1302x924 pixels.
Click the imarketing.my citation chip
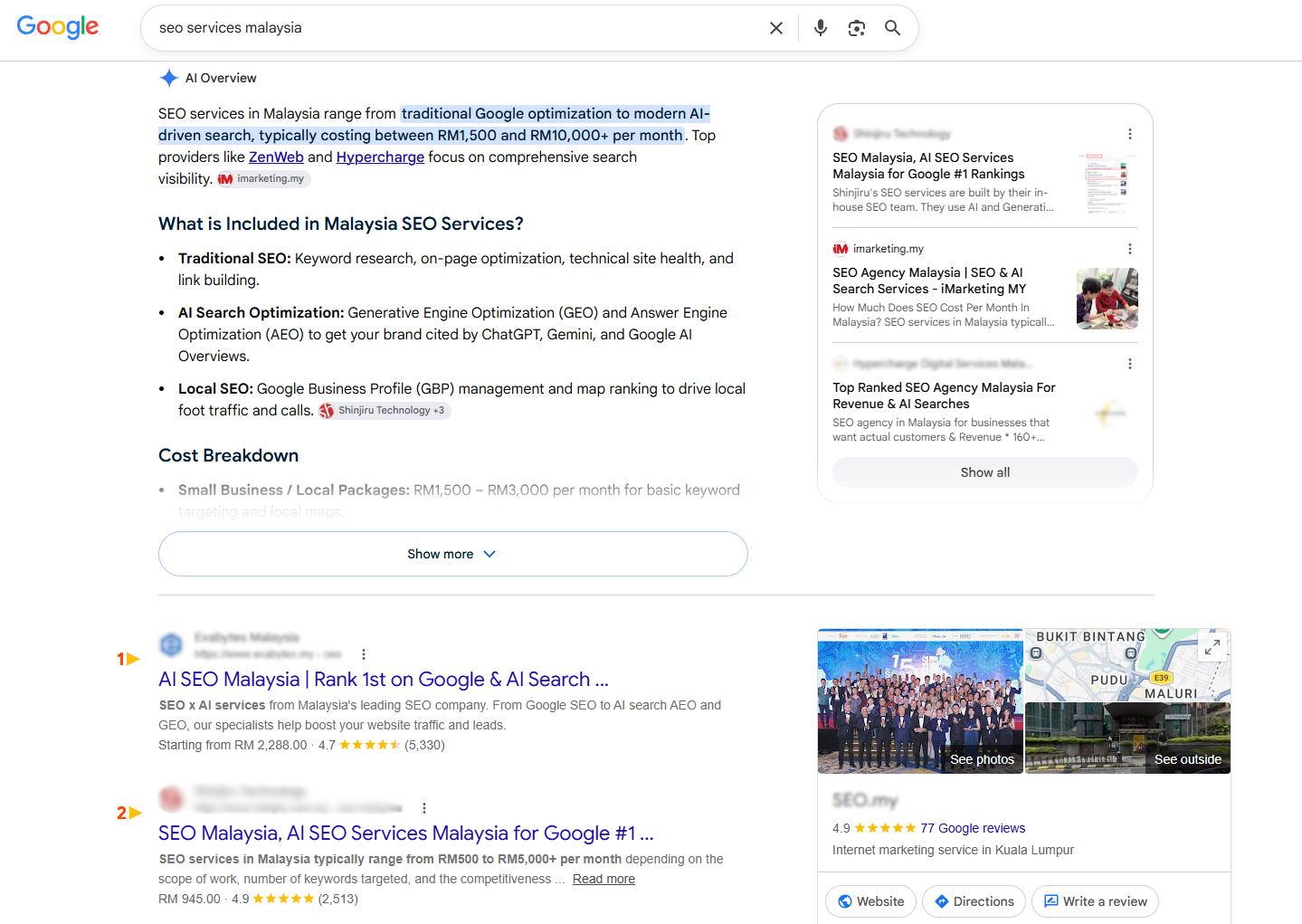(262, 179)
